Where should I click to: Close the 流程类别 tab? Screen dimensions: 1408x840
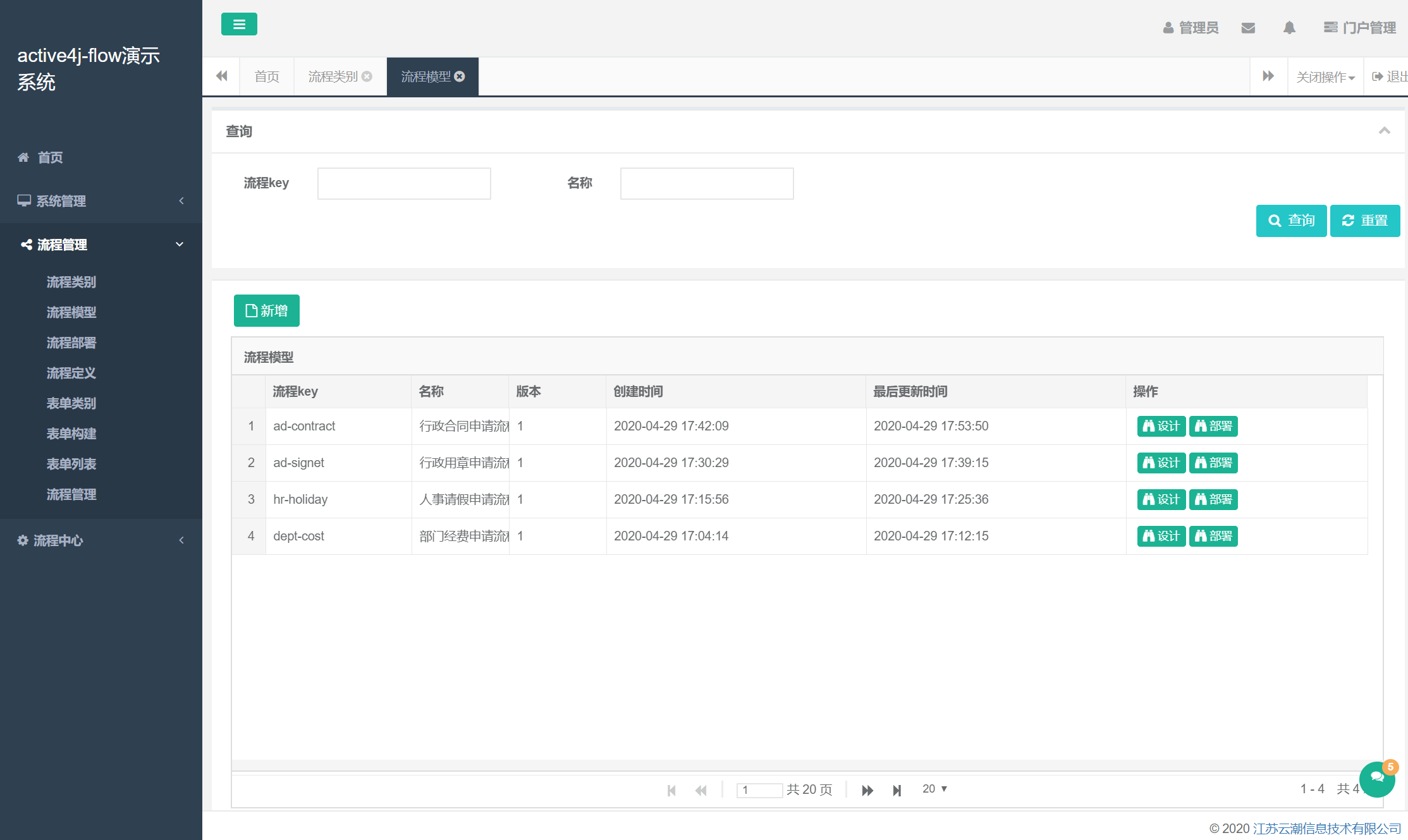pyautogui.click(x=367, y=76)
